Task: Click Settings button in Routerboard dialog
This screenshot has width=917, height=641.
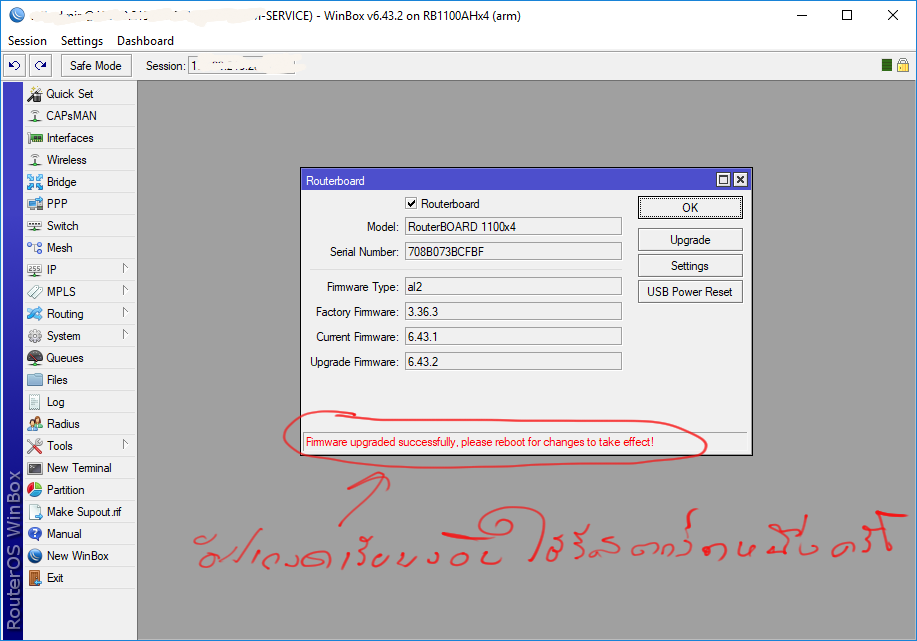Action: 690,266
